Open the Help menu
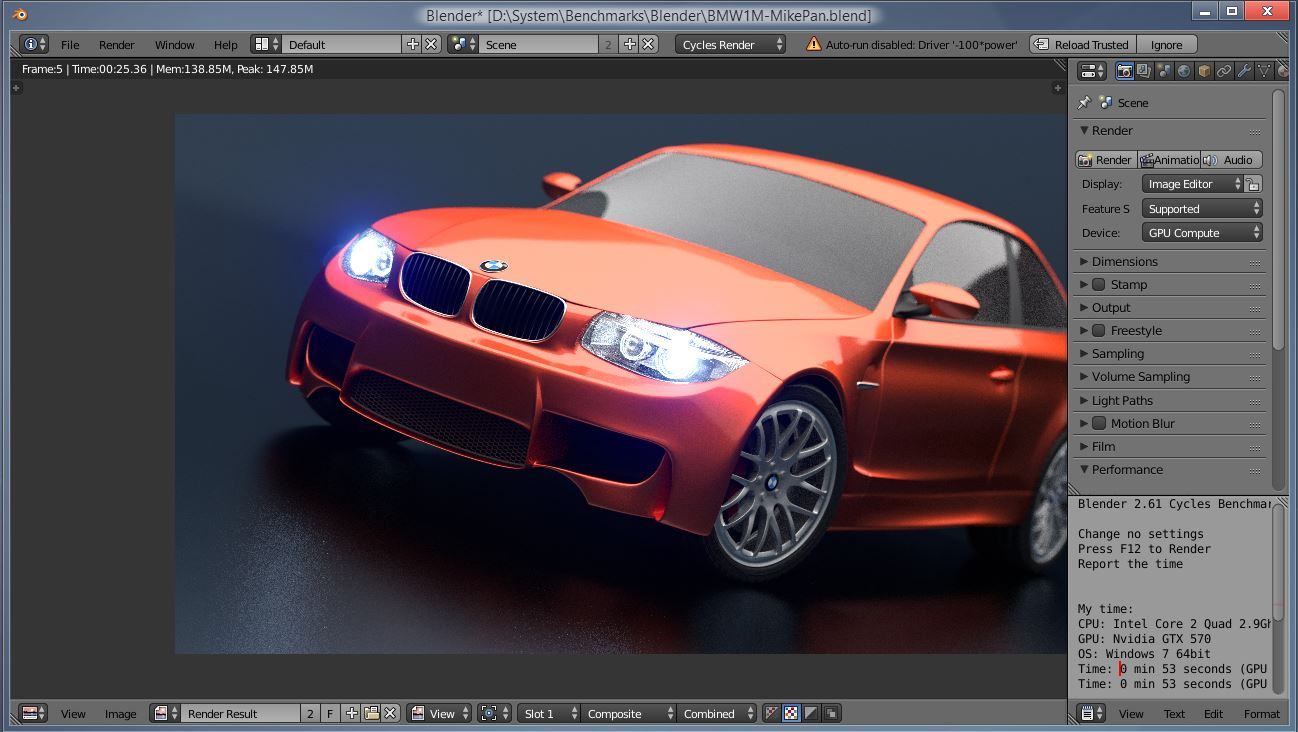 coord(226,45)
